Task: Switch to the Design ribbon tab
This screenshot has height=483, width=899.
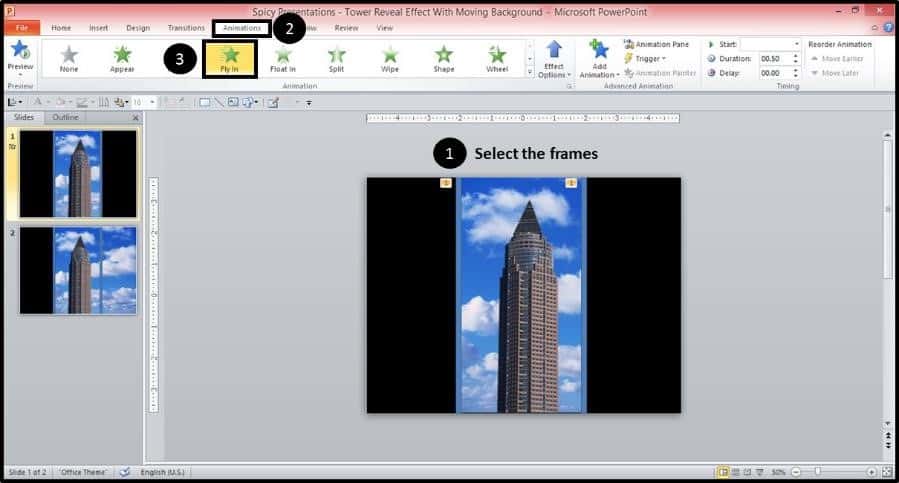Action: (x=138, y=28)
